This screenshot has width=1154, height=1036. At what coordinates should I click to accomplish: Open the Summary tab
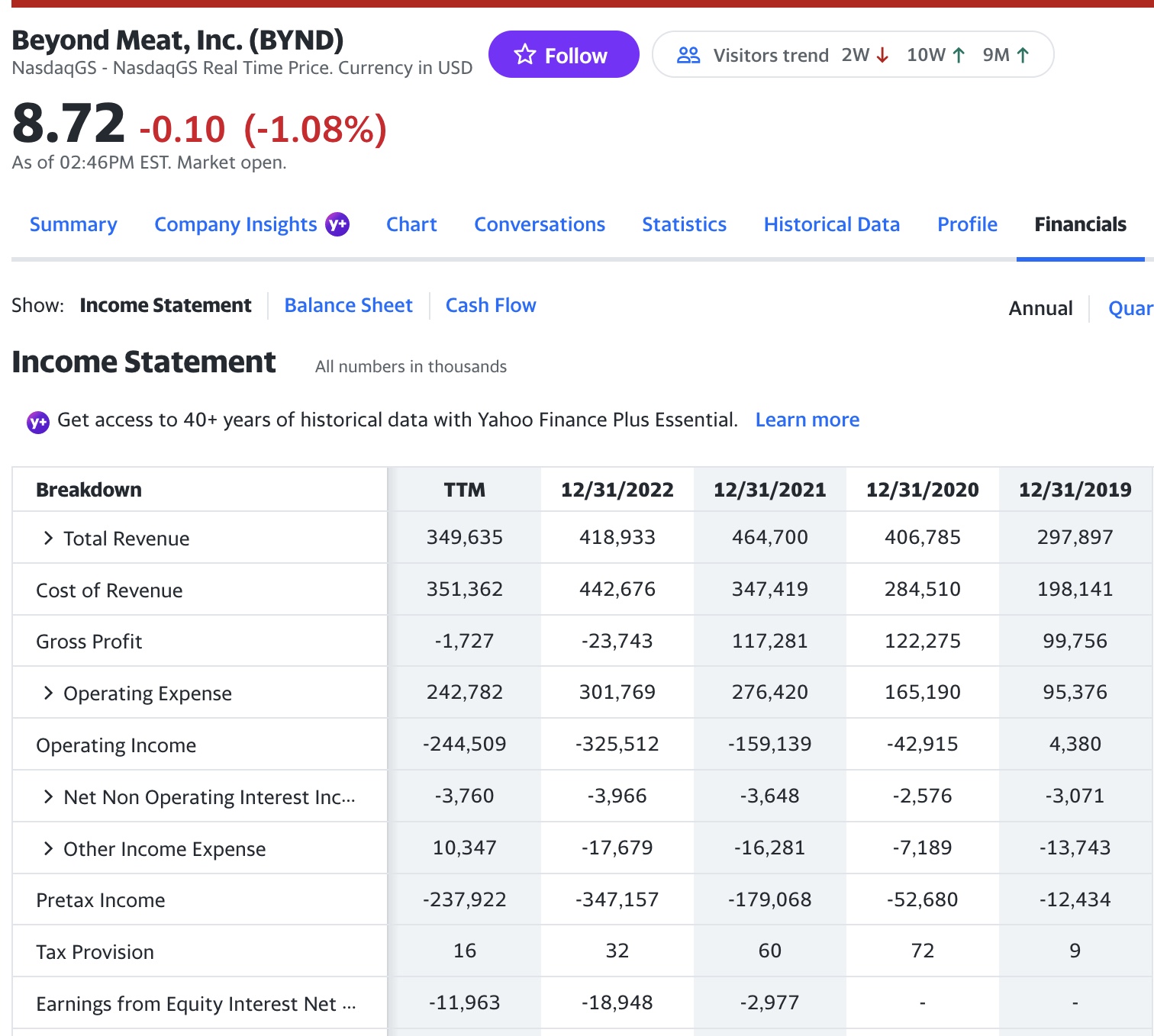73,224
